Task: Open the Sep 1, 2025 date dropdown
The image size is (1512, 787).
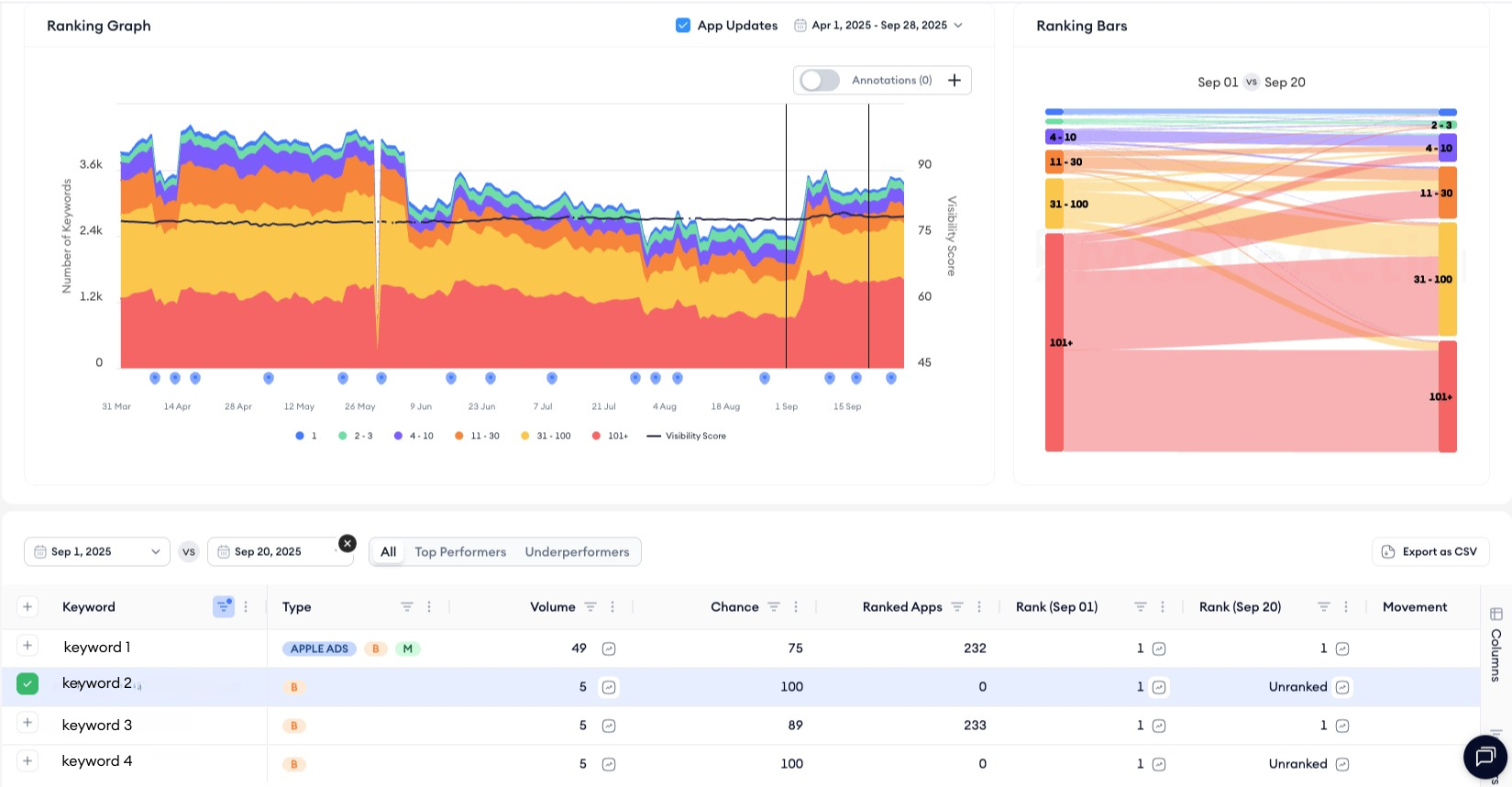Action: click(97, 551)
